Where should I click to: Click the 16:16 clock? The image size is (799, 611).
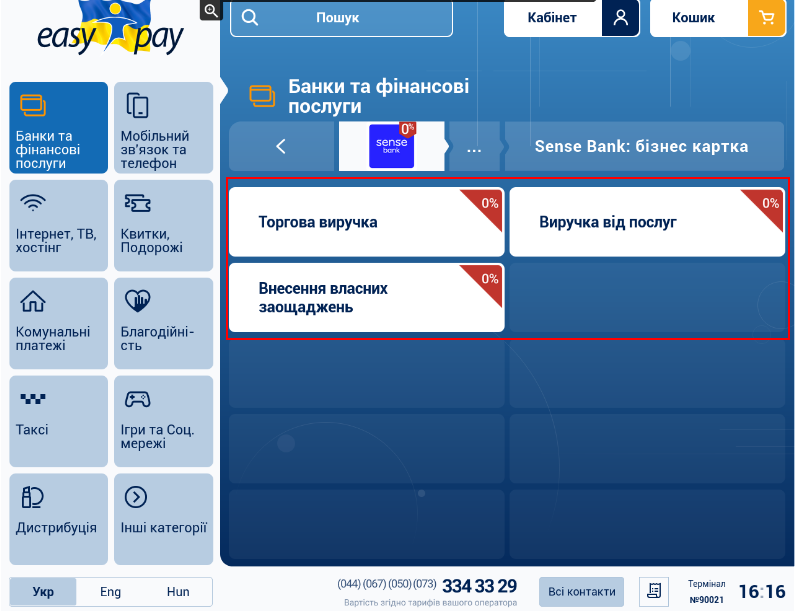762,592
